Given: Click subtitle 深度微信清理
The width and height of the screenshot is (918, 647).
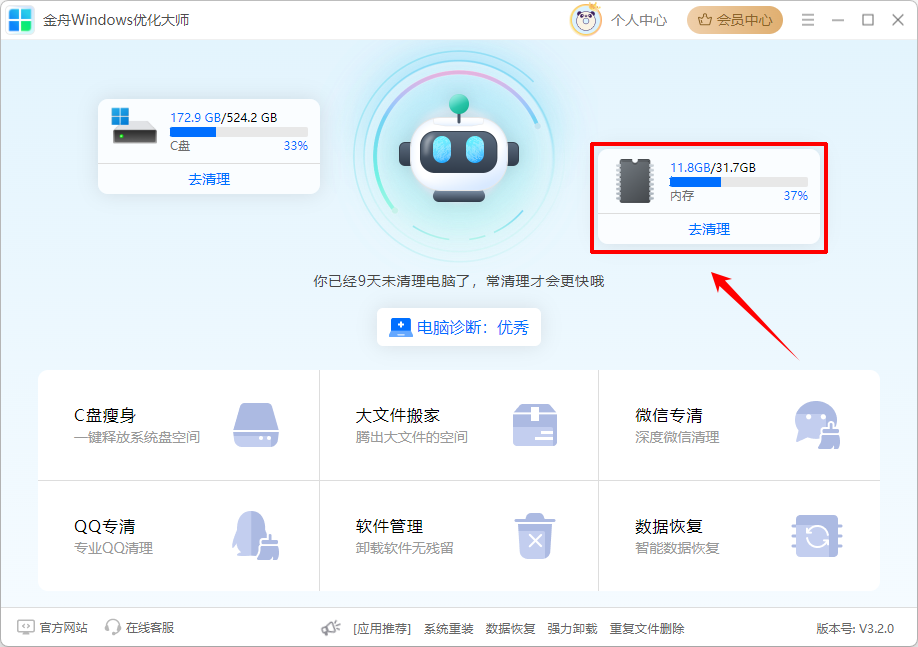Looking at the screenshot, I should point(677,437).
